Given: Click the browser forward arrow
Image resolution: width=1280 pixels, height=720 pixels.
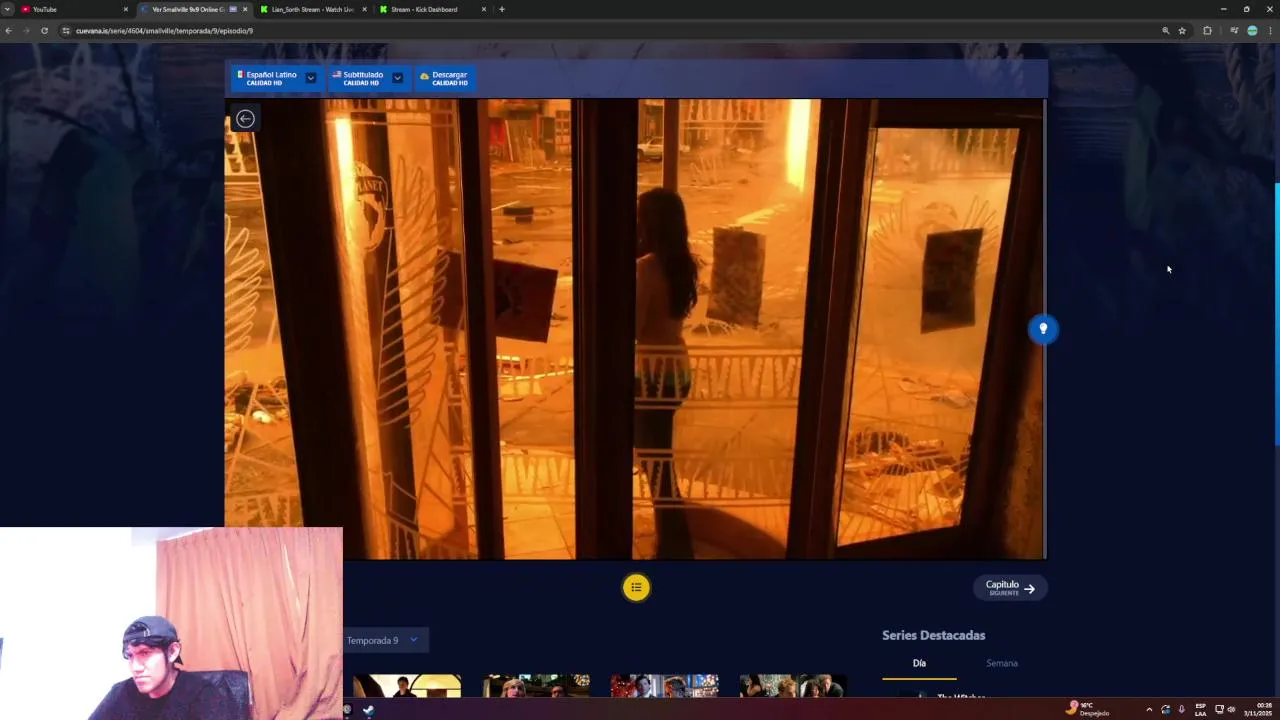Looking at the screenshot, I should [x=26, y=31].
